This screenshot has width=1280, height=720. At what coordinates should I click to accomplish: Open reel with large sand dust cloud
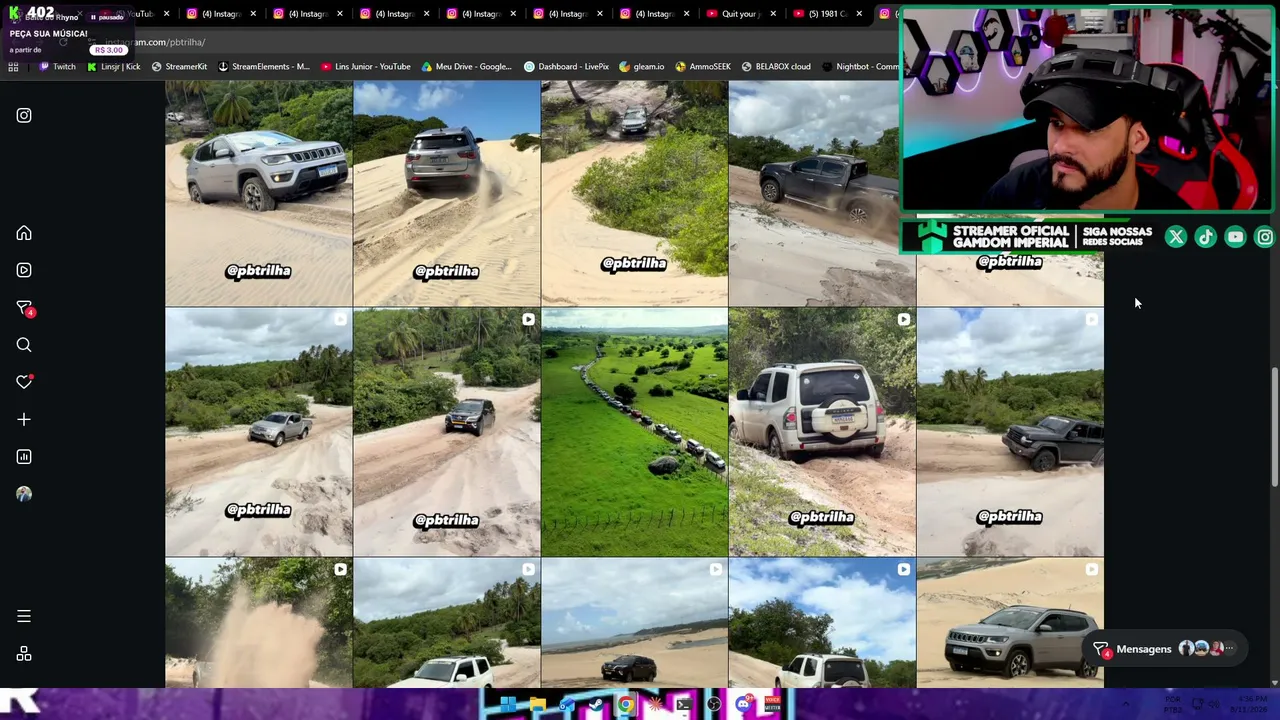point(259,623)
